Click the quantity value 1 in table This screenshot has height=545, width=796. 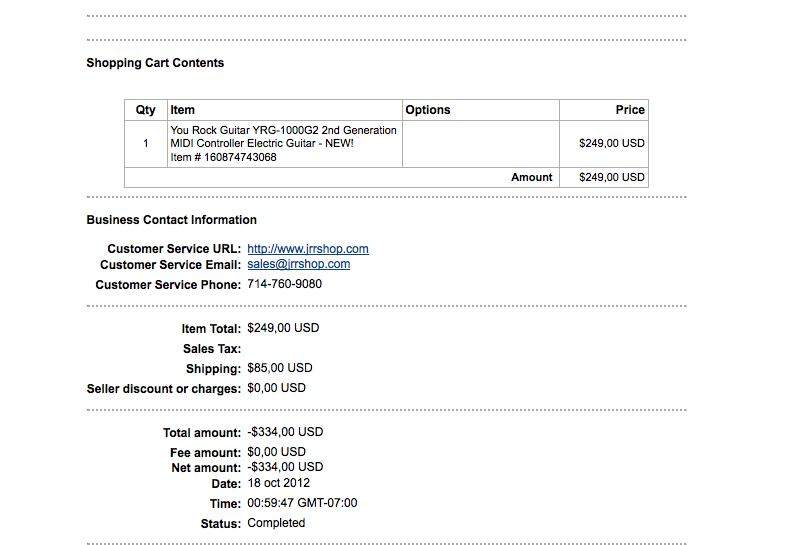coord(146,144)
